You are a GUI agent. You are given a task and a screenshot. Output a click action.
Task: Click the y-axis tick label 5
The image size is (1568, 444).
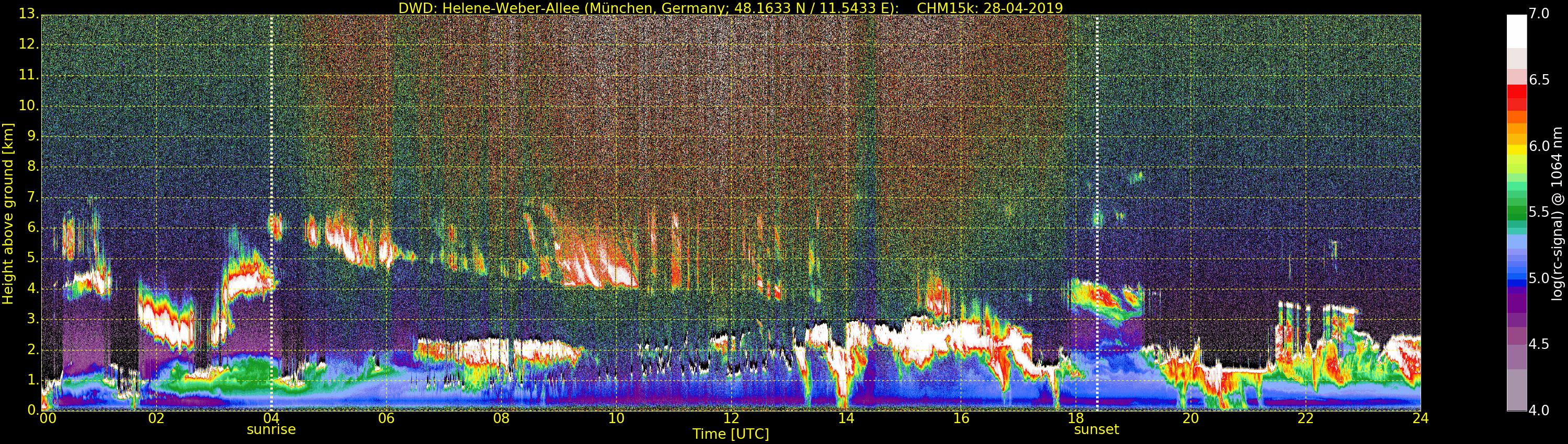click(x=33, y=259)
